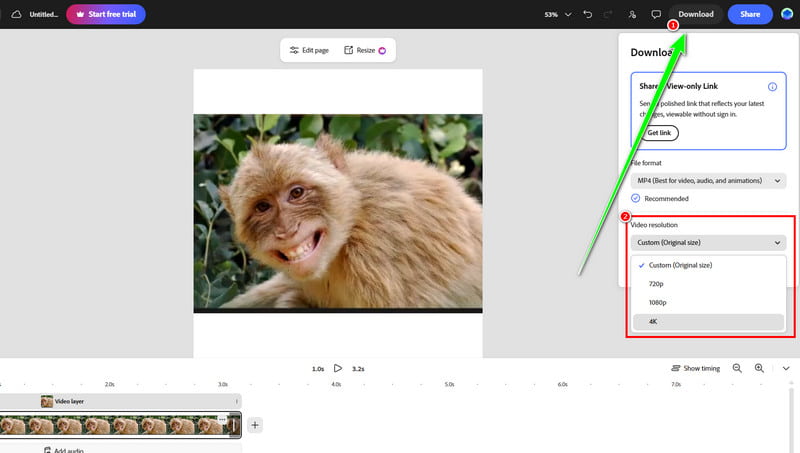Image resolution: width=800 pixels, height=453 pixels.
Task: Zoom out the timeline
Action: pos(737,368)
